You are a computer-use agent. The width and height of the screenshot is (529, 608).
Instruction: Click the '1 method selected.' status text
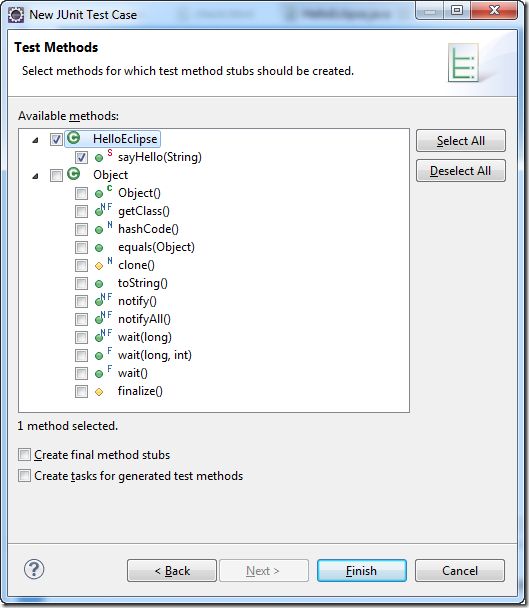tap(67, 426)
